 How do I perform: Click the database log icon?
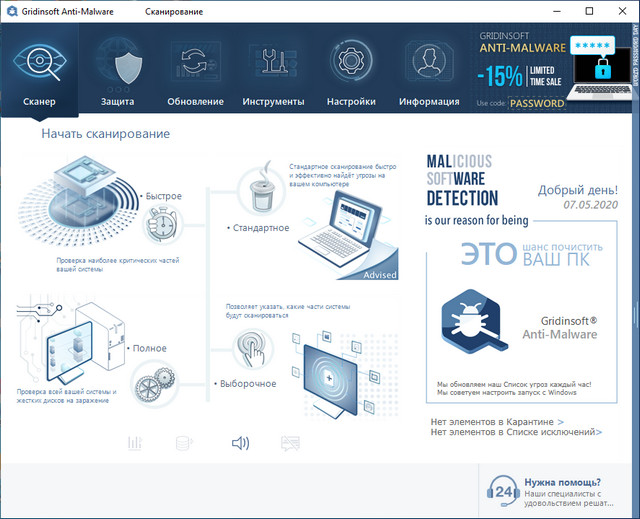click(185, 443)
